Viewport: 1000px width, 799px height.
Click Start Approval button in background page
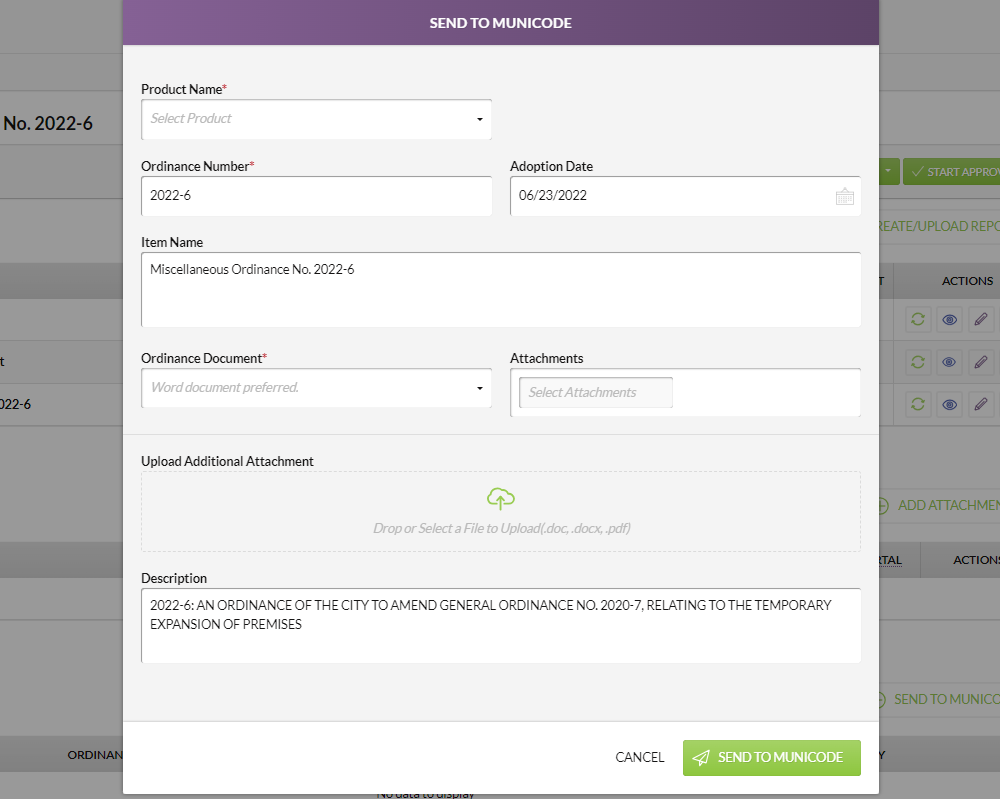[x=952, y=172]
